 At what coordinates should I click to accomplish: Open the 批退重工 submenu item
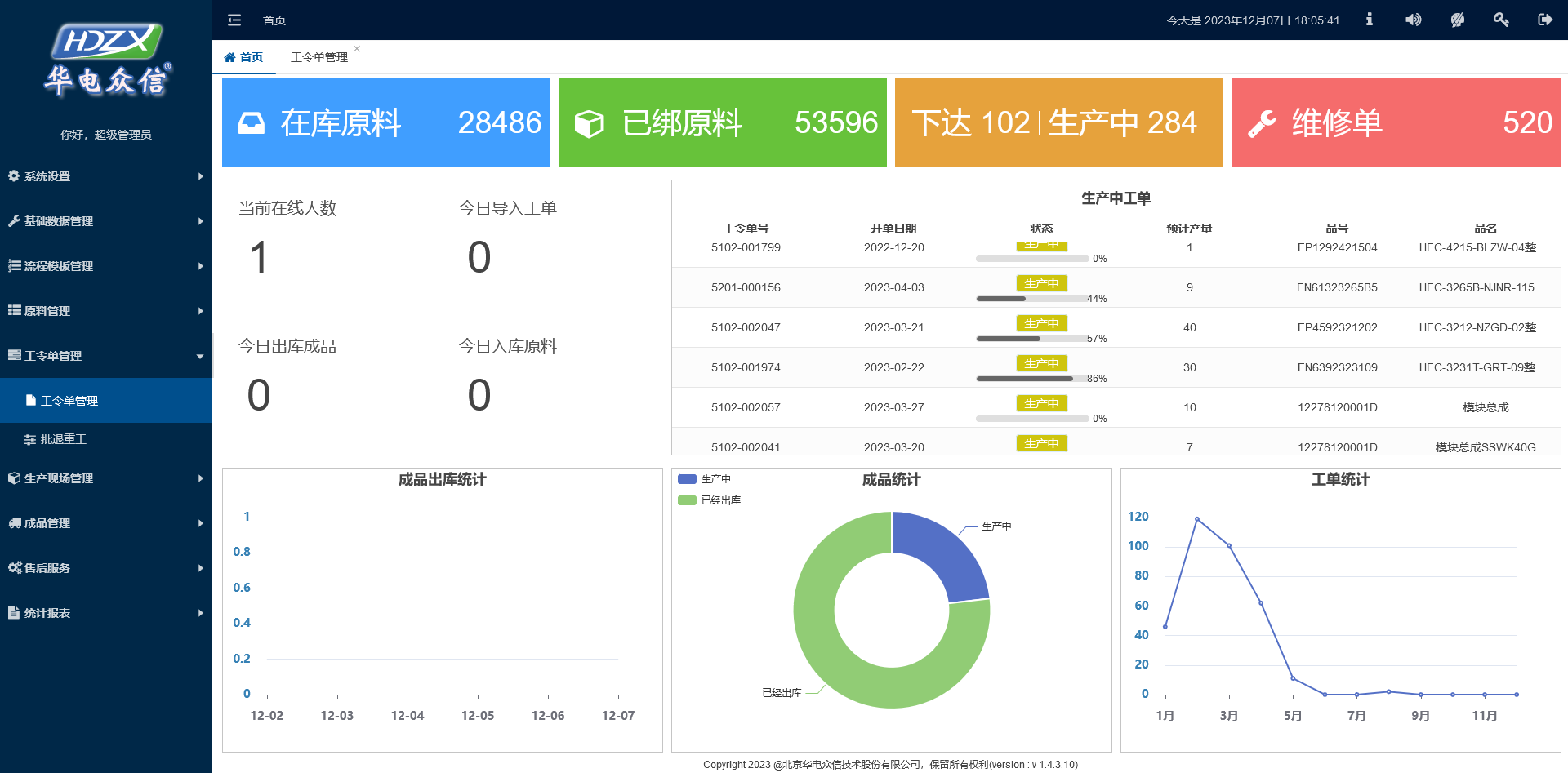tap(106, 439)
